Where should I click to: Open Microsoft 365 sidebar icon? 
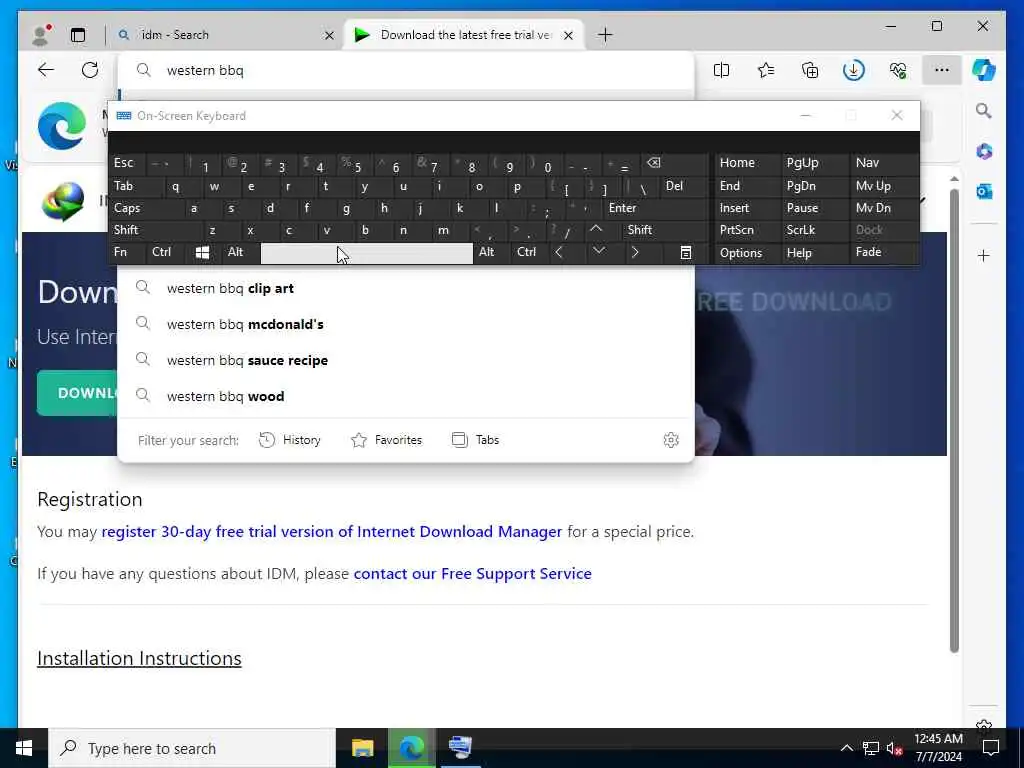pos(984,152)
